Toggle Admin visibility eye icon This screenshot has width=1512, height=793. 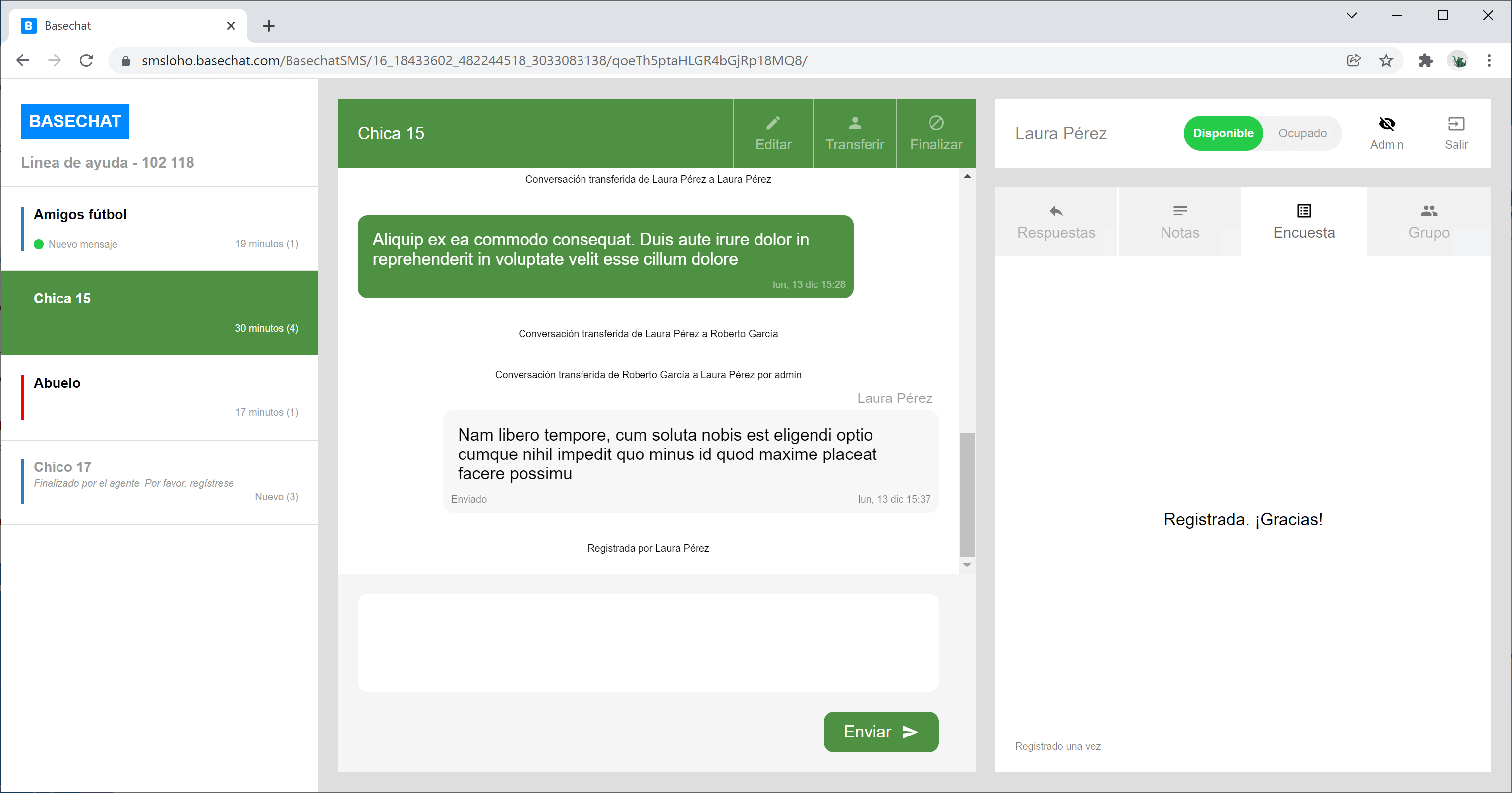[1387, 124]
